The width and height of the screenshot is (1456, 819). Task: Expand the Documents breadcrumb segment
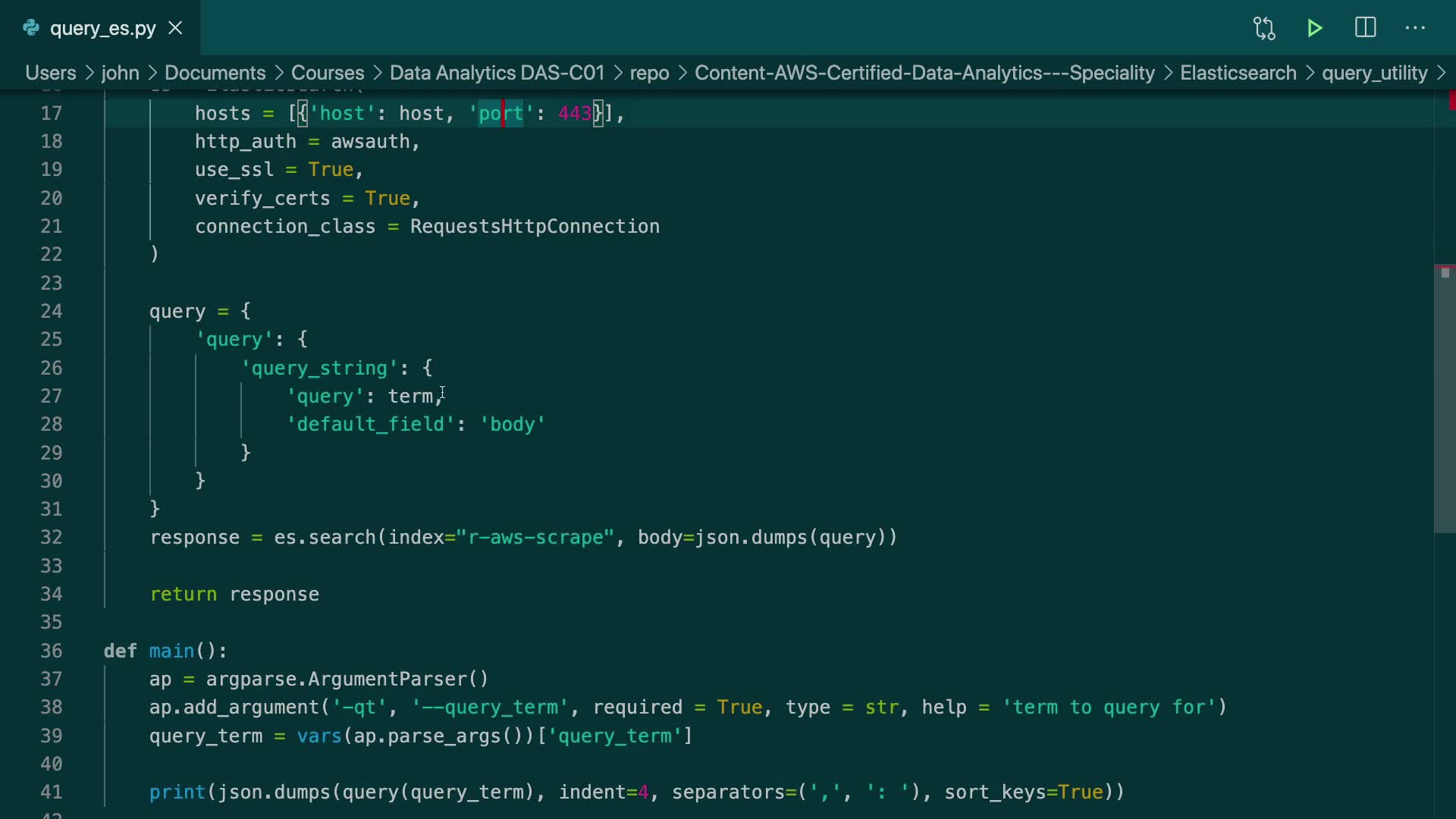click(x=215, y=73)
